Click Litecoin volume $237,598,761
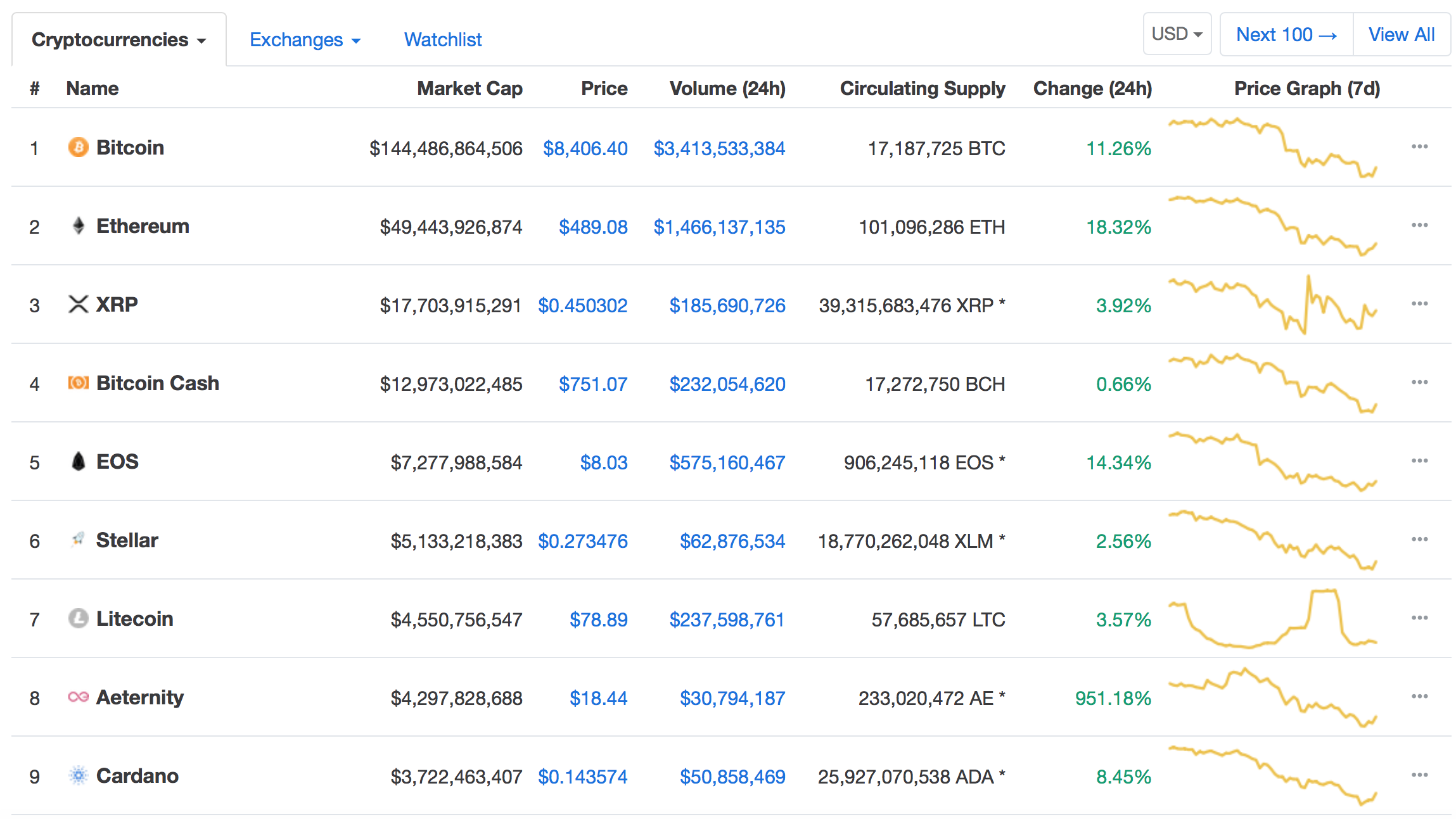Screen dimensions: 1456x819 click(x=727, y=620)
